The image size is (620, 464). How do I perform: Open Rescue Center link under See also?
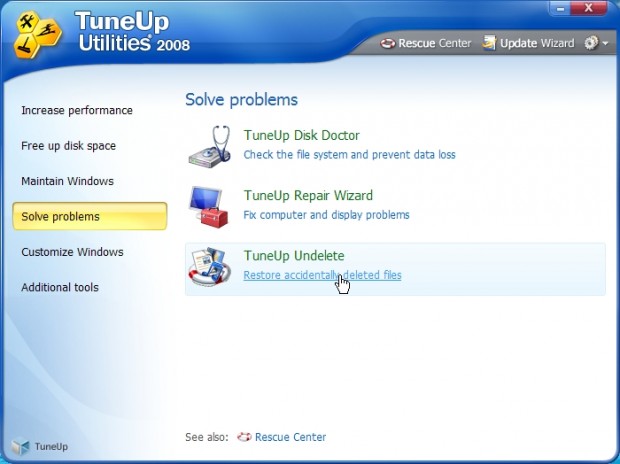tap(291, 437)
